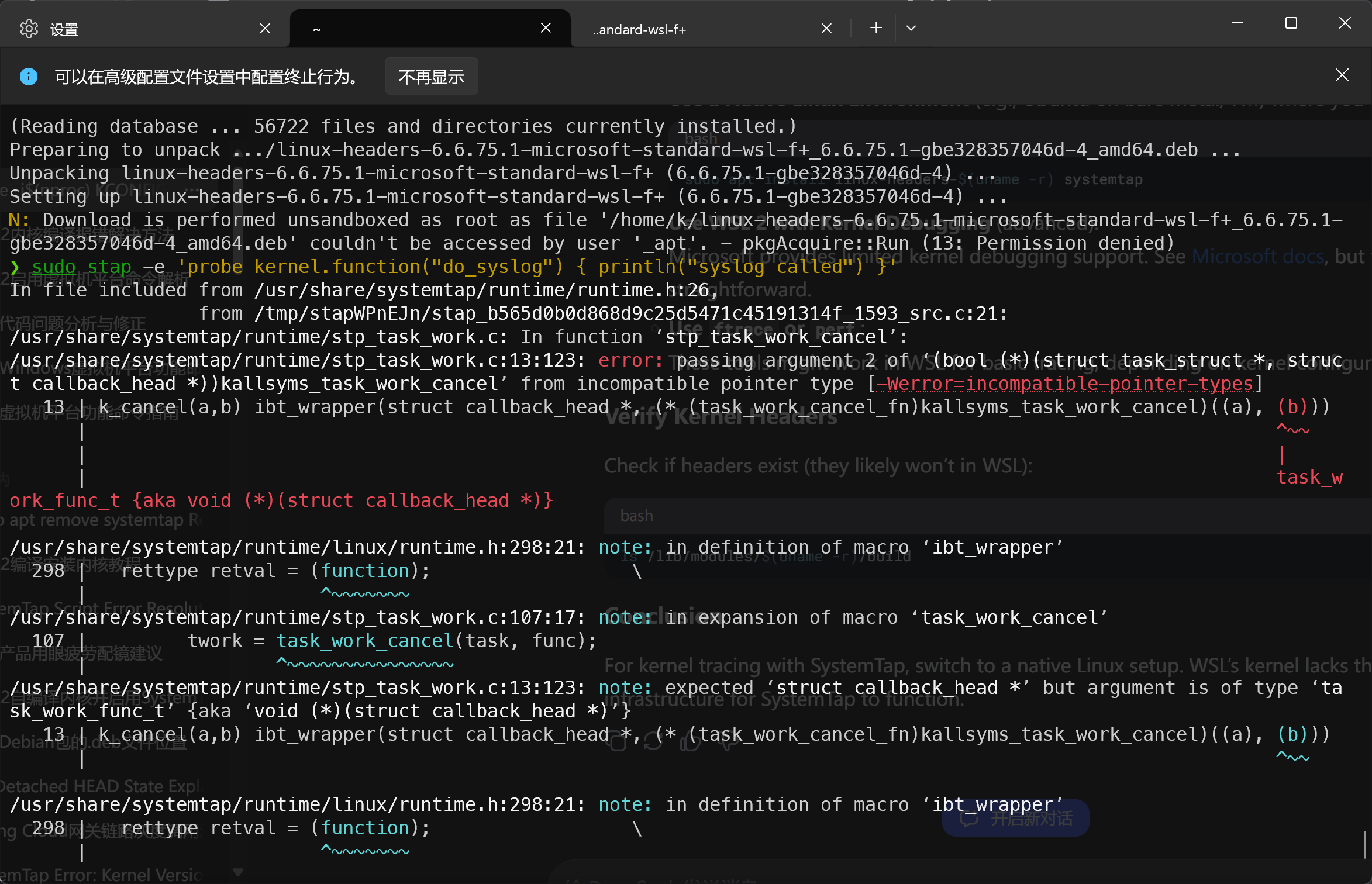Maximize the terminal window
The width and height of the screenshot is (1372, 884).
[x=1291, y=23]
